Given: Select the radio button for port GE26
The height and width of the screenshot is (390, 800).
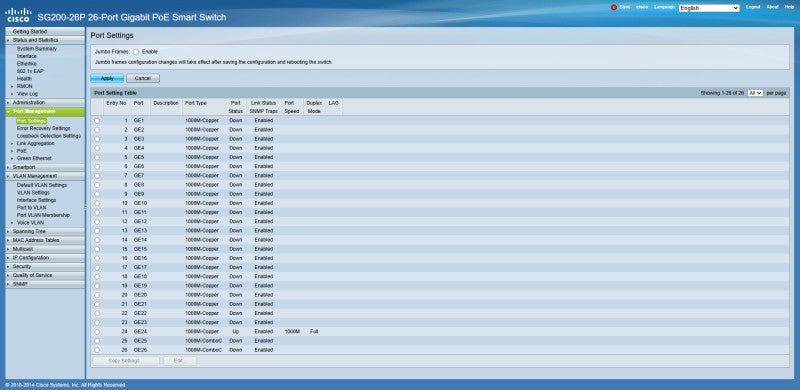Looking at the screenshot, I should click(97, 350).
